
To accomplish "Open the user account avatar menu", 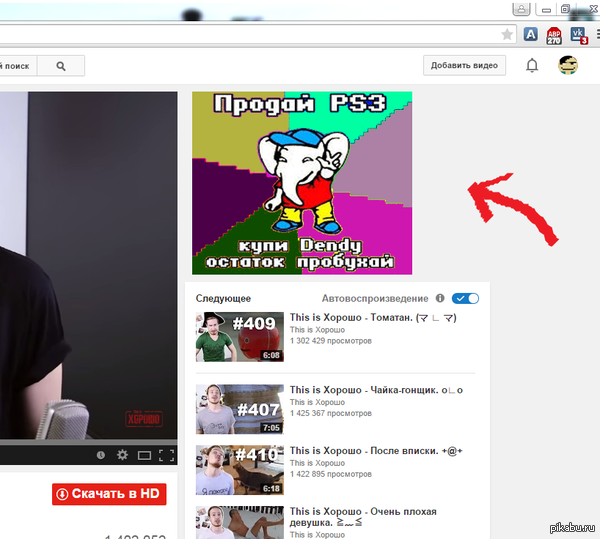I will [568, 66].
